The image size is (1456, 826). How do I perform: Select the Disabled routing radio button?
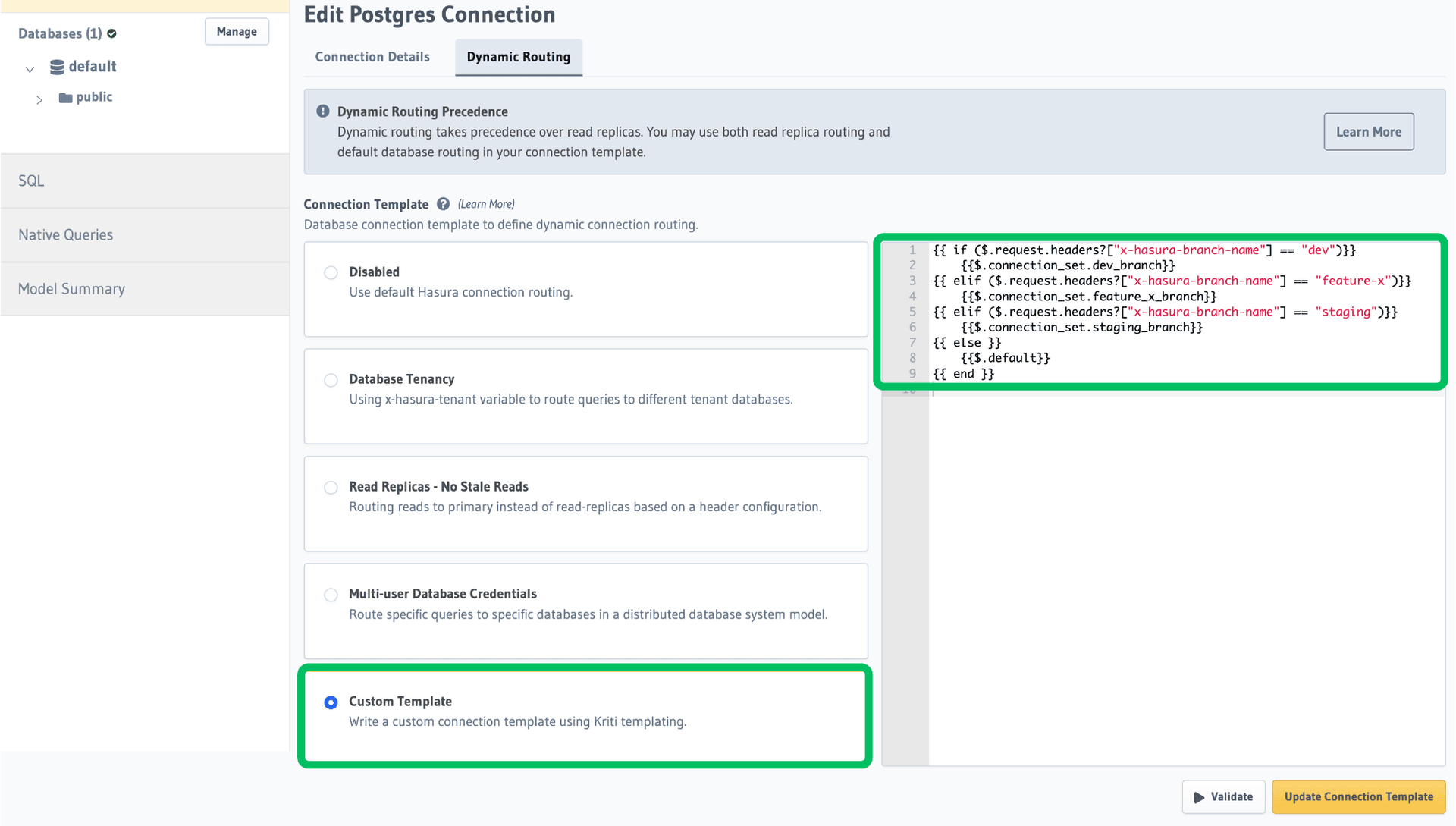point(331,273)
